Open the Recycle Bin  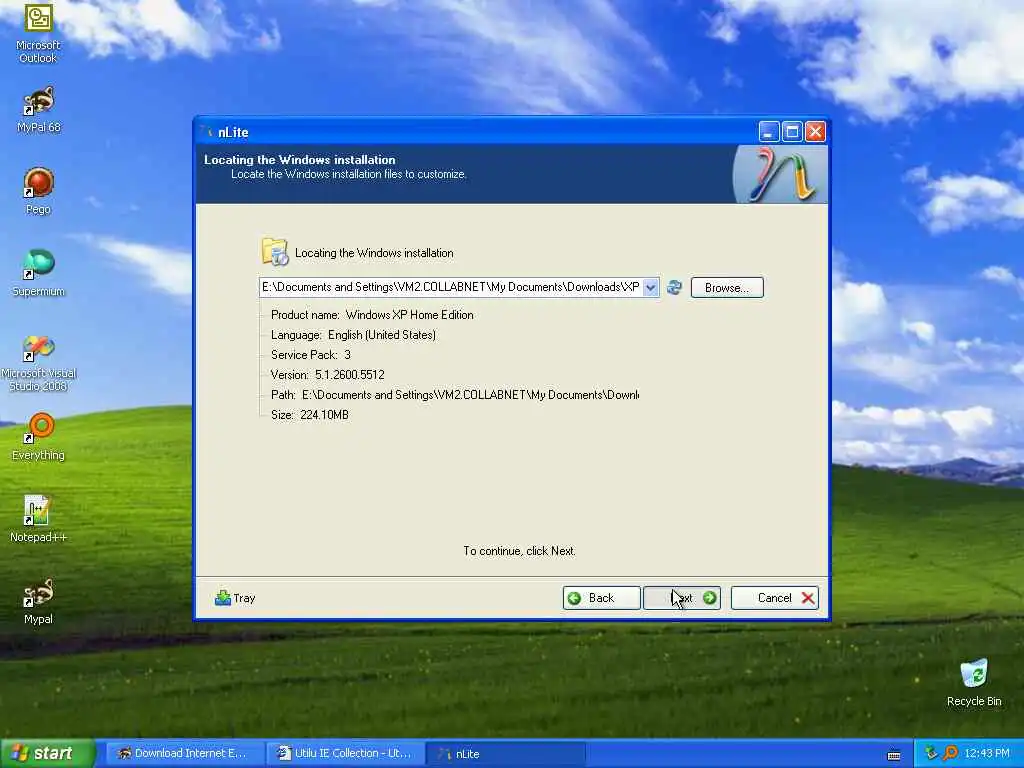[x=974, y=683]
